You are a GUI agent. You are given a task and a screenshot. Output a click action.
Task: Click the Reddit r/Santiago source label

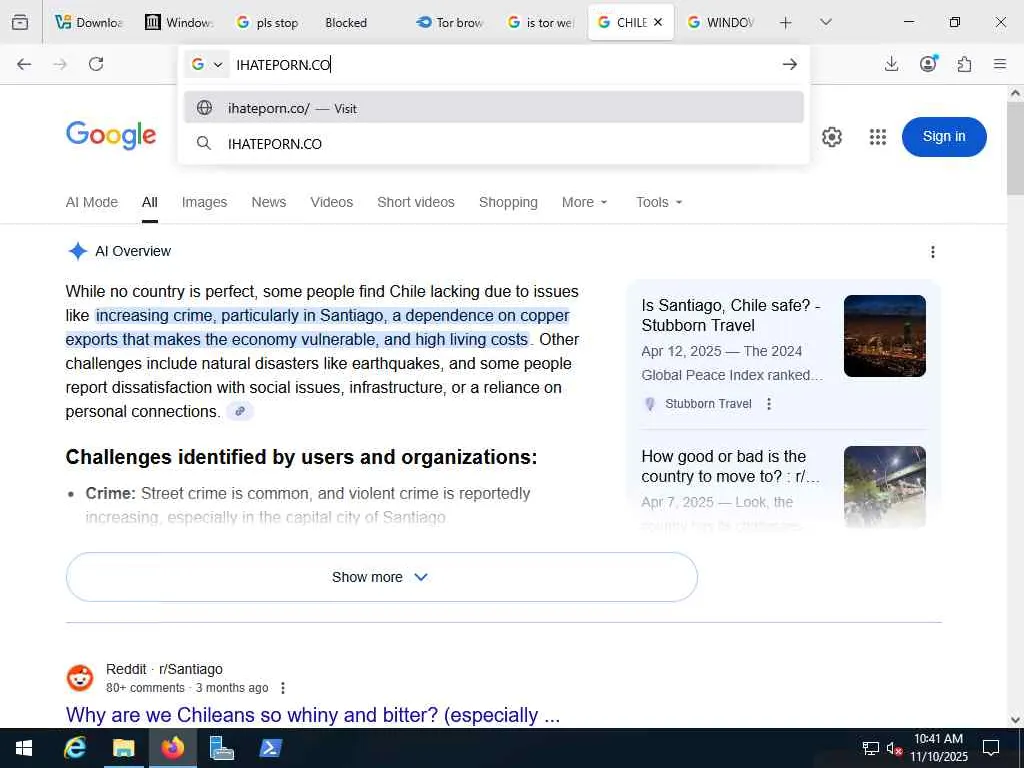[164, 669]
